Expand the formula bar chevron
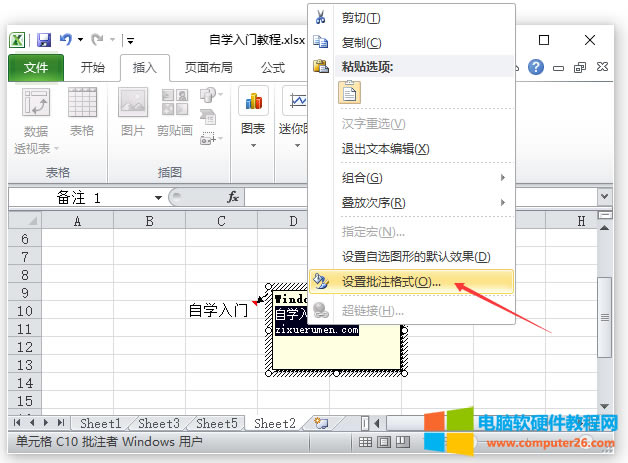This screenshot has width=628, height=463. pos(604,196)
